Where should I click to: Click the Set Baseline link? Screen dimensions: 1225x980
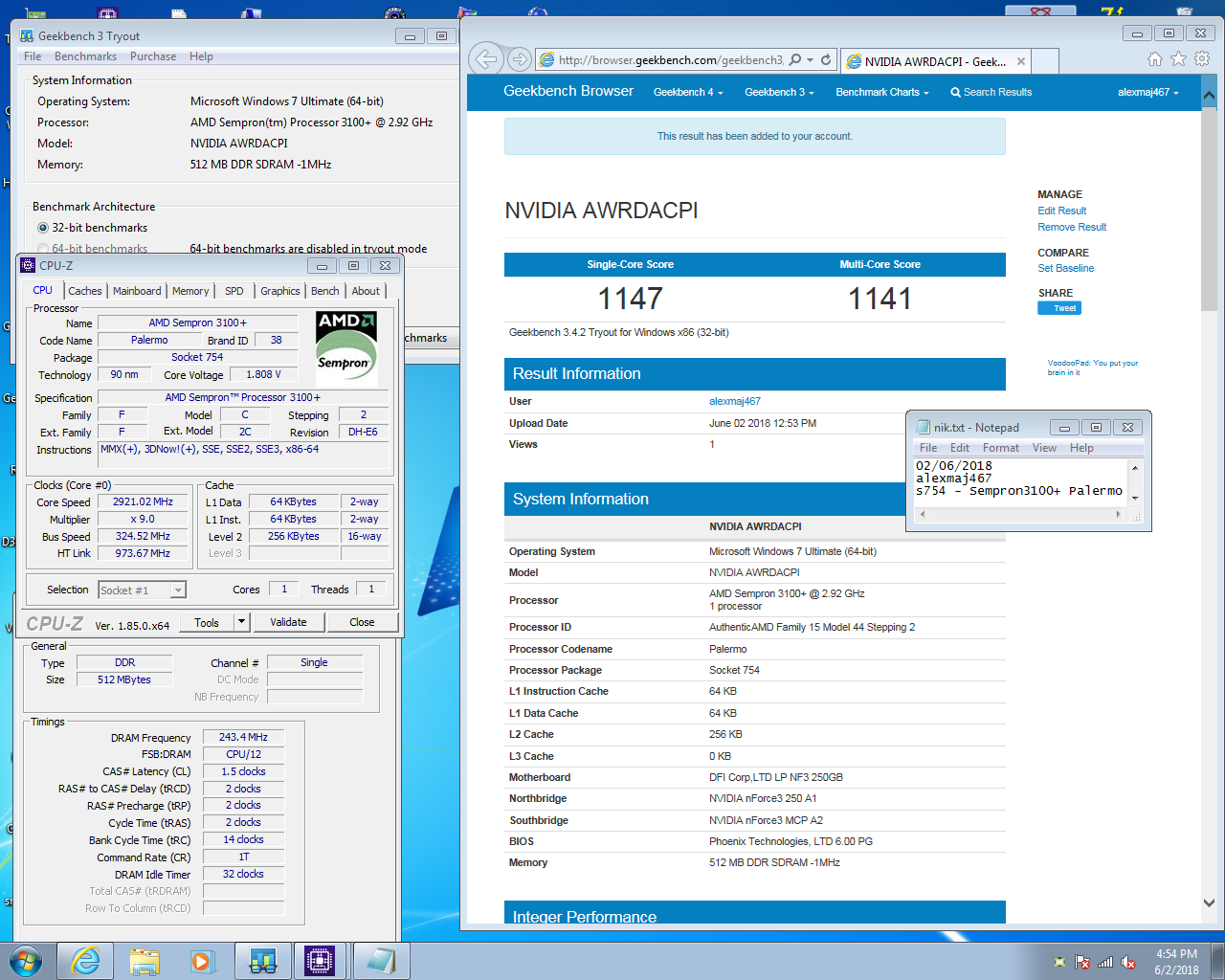[x=1065, y=268]
